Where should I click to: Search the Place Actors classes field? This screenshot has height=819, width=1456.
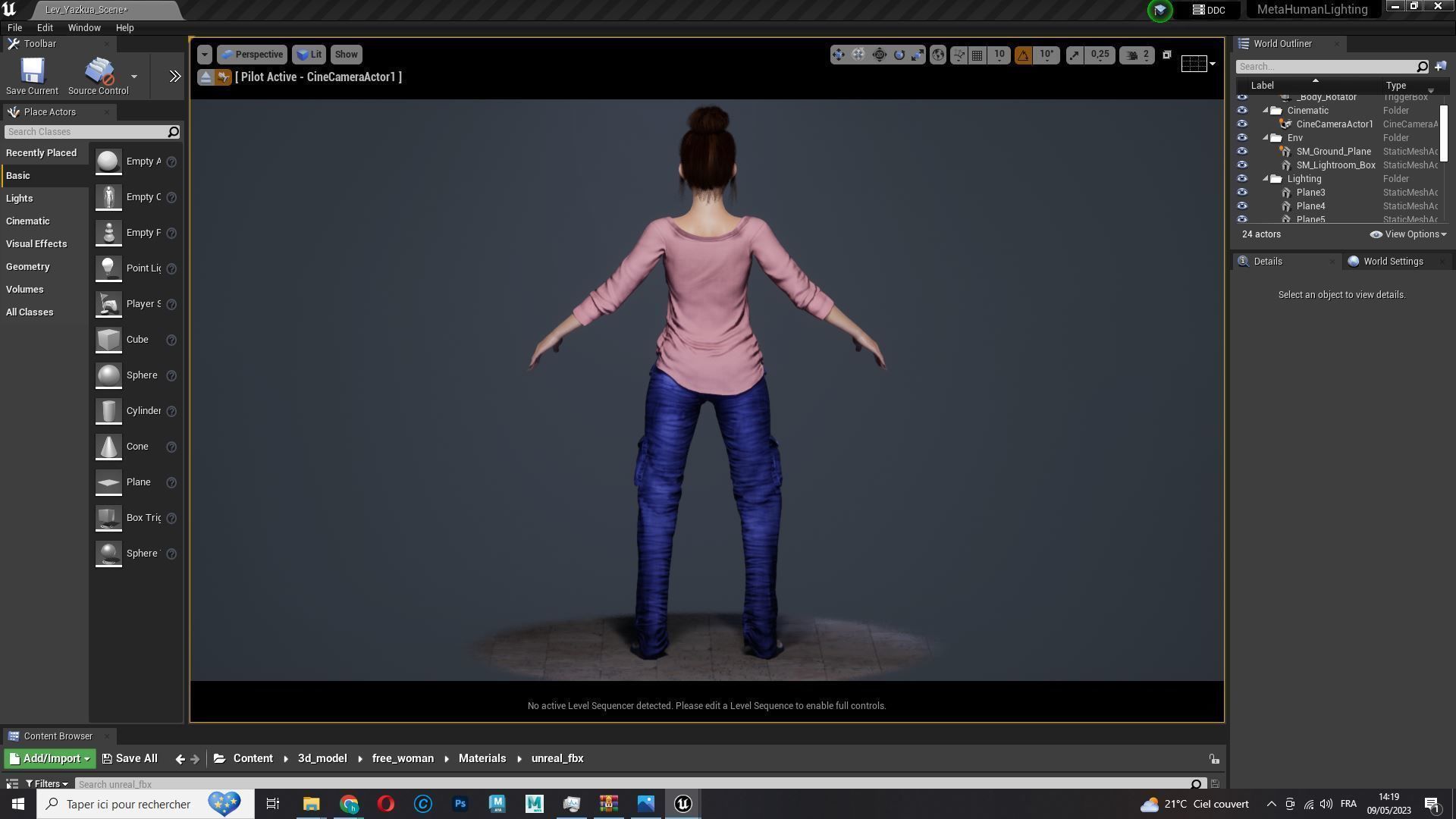click(x=85, y=132)
